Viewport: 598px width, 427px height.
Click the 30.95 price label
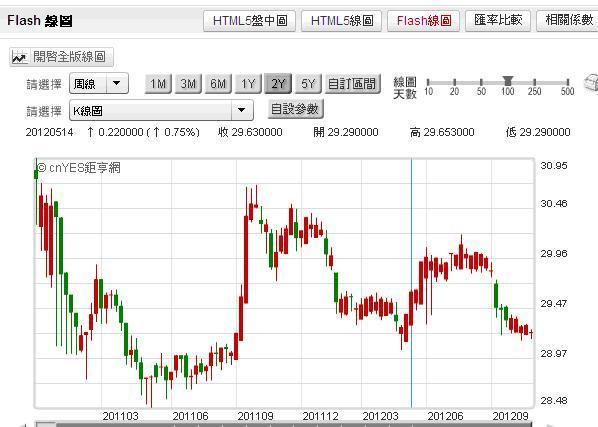(554, 165)
